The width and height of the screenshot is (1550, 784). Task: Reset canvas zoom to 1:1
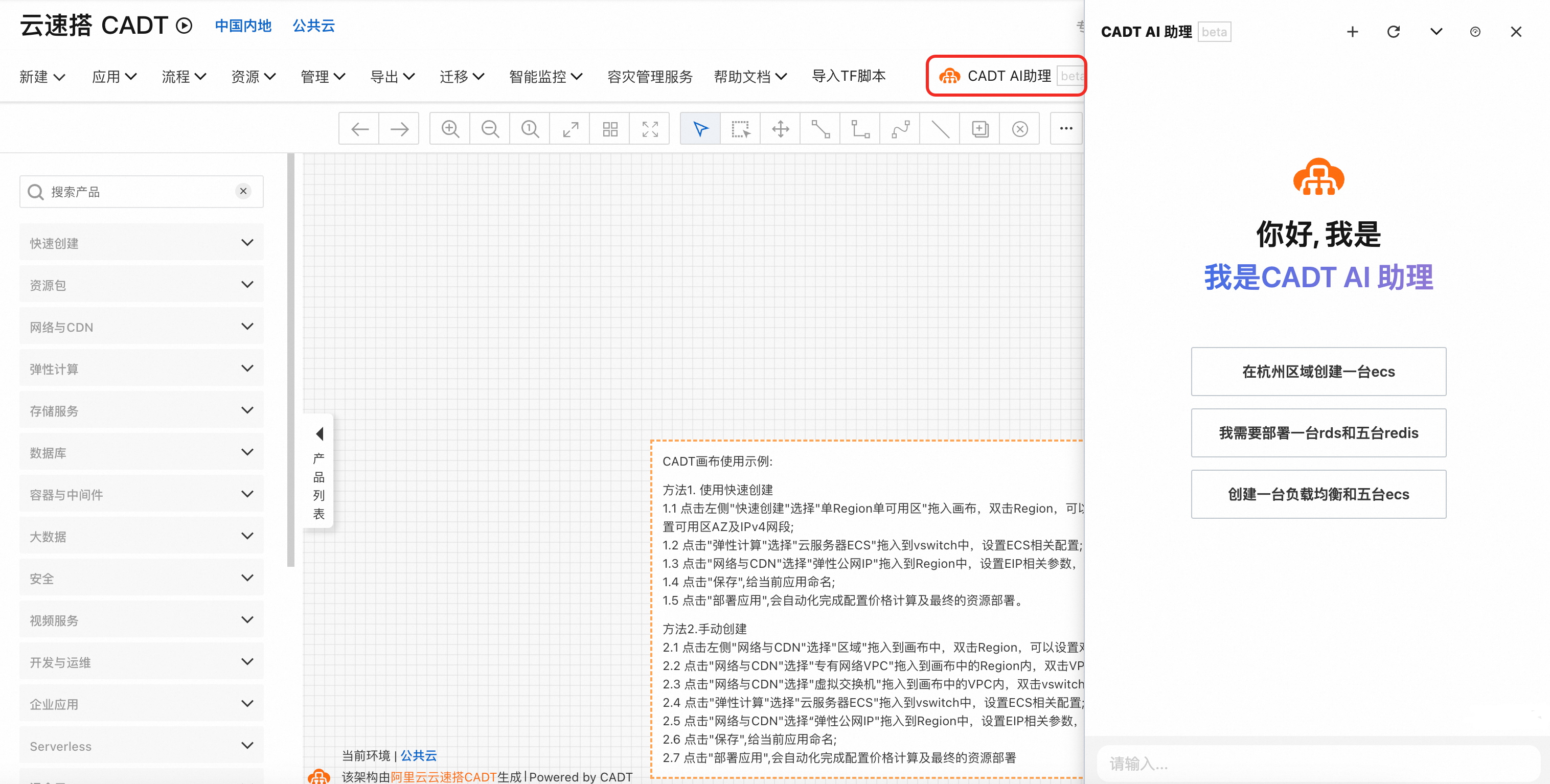point(530,129)
